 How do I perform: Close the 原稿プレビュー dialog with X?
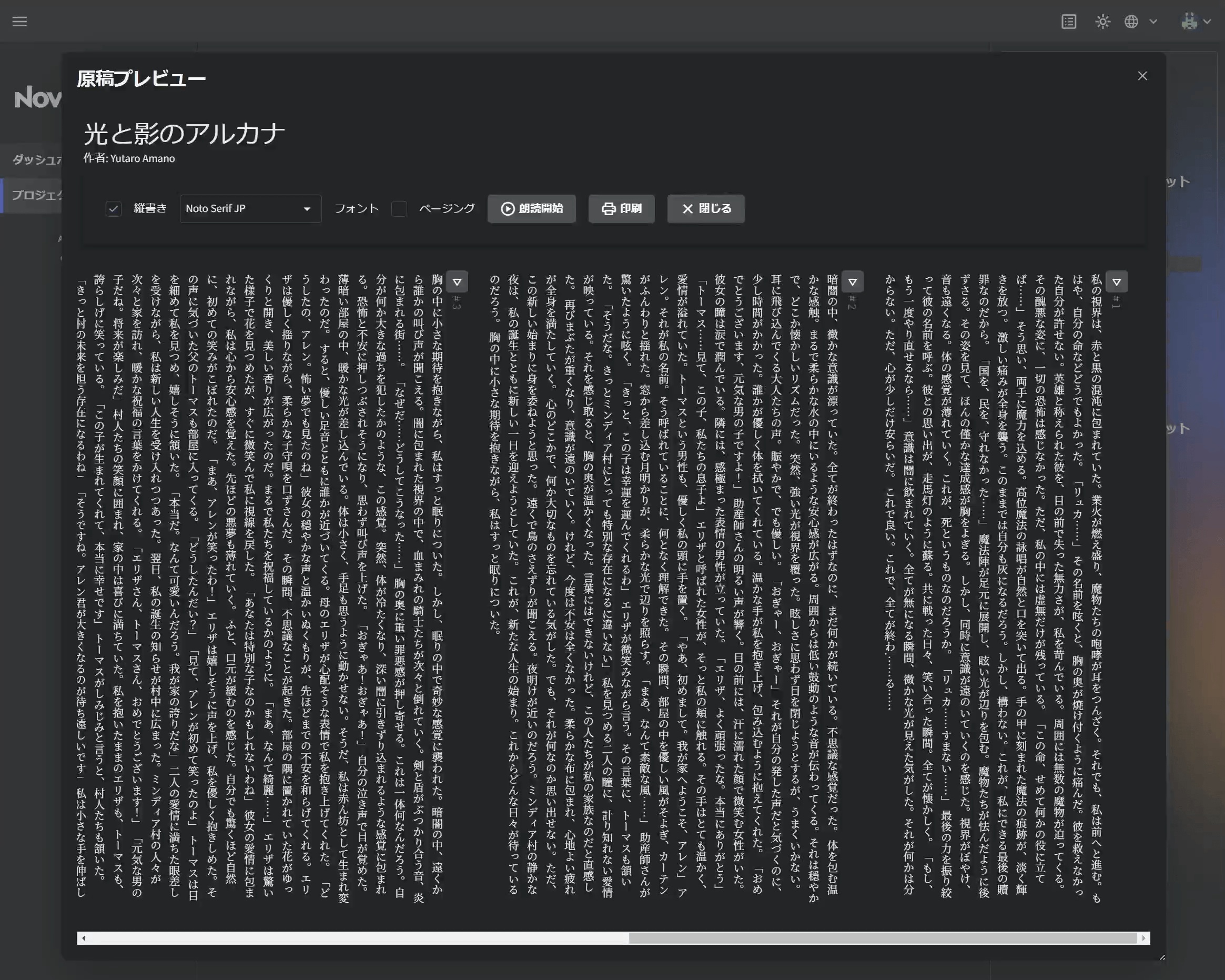click(x=1142, y=76)
